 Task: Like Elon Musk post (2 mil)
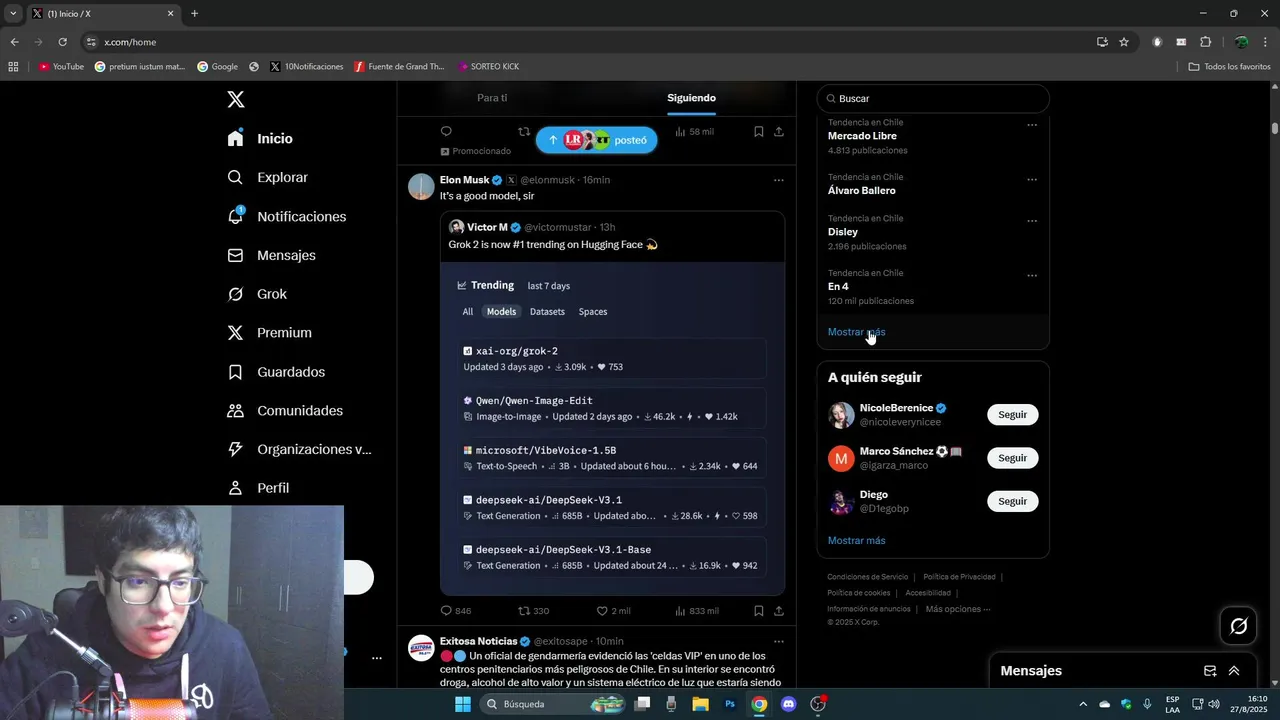(613, 611)
